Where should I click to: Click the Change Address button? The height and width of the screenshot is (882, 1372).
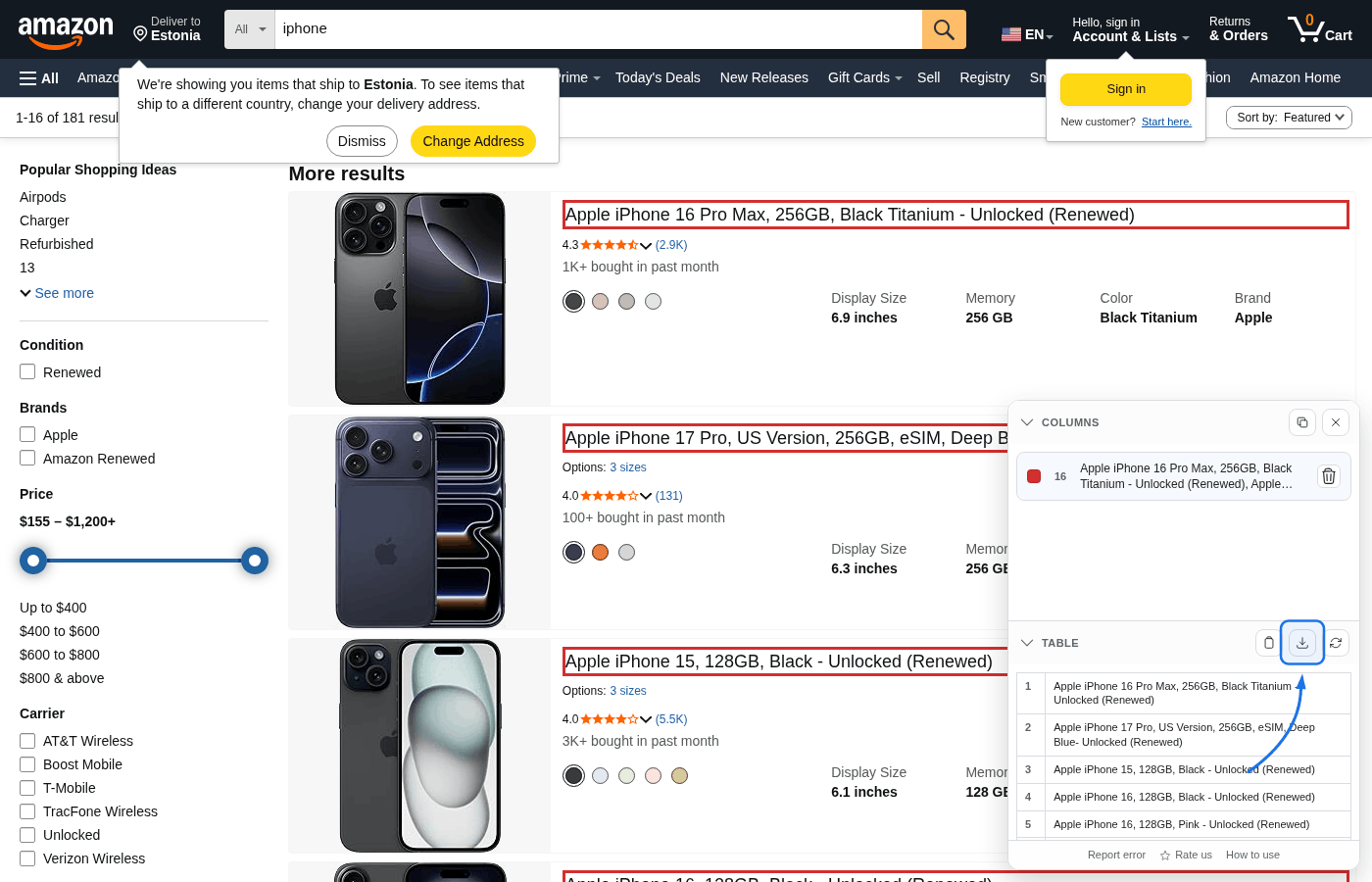click(x=473, y=141)
